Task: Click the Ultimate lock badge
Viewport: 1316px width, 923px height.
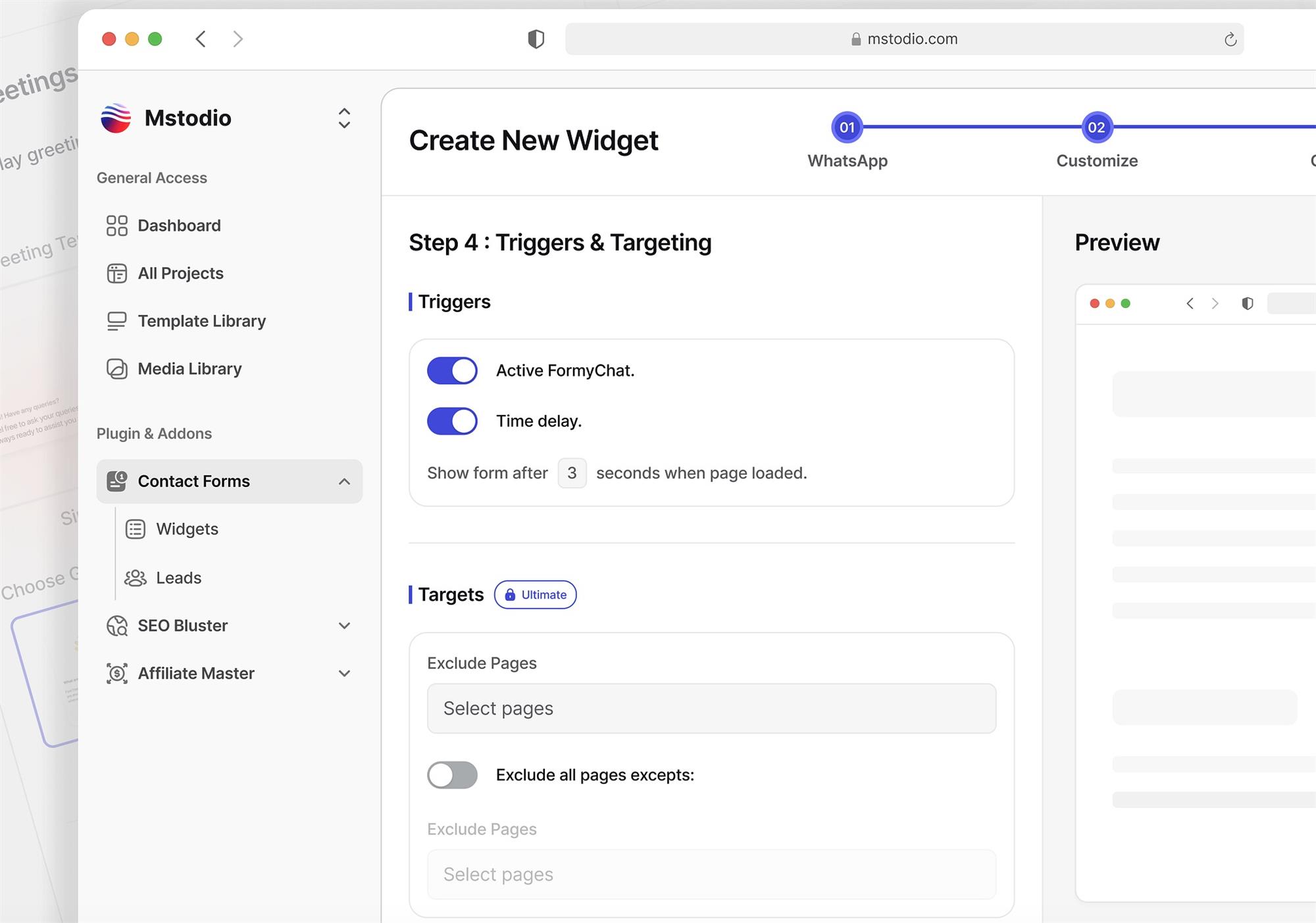Action: click(x=535, y=595)
